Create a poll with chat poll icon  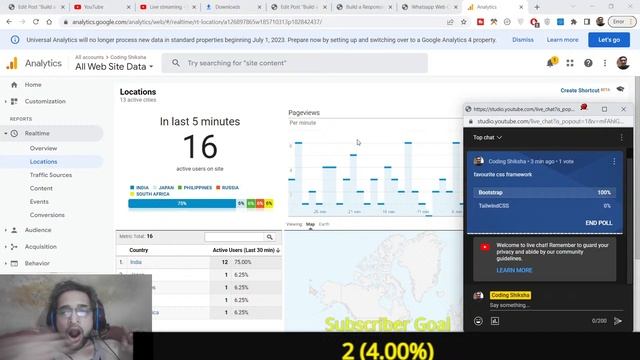pos(495,321)
